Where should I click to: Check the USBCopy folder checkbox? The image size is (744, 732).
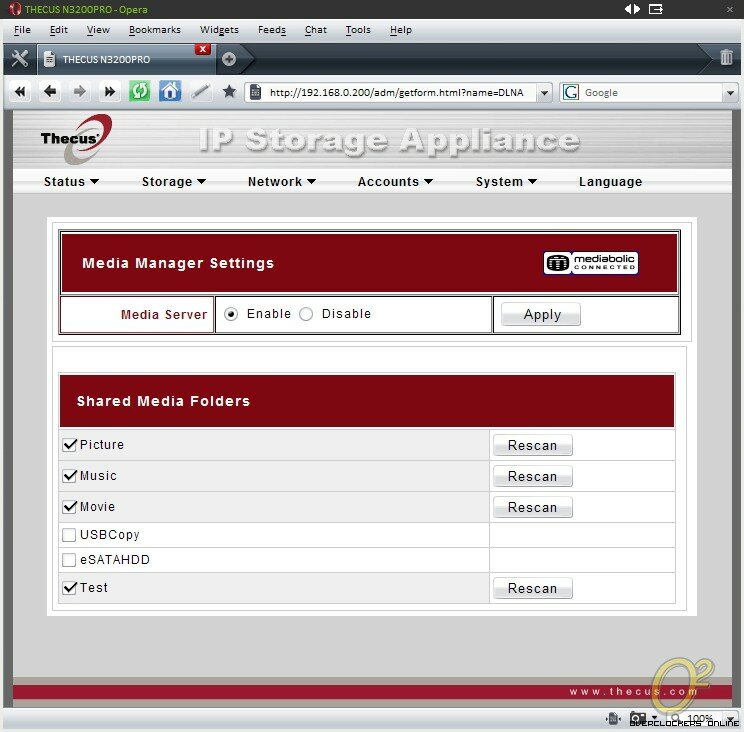pyautogui.click(x=69, y=535)
